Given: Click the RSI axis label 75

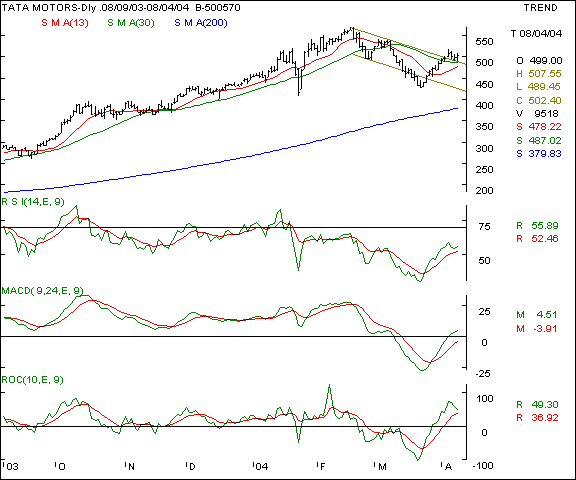Looking at the screenshot, I should tap(484, 227).
